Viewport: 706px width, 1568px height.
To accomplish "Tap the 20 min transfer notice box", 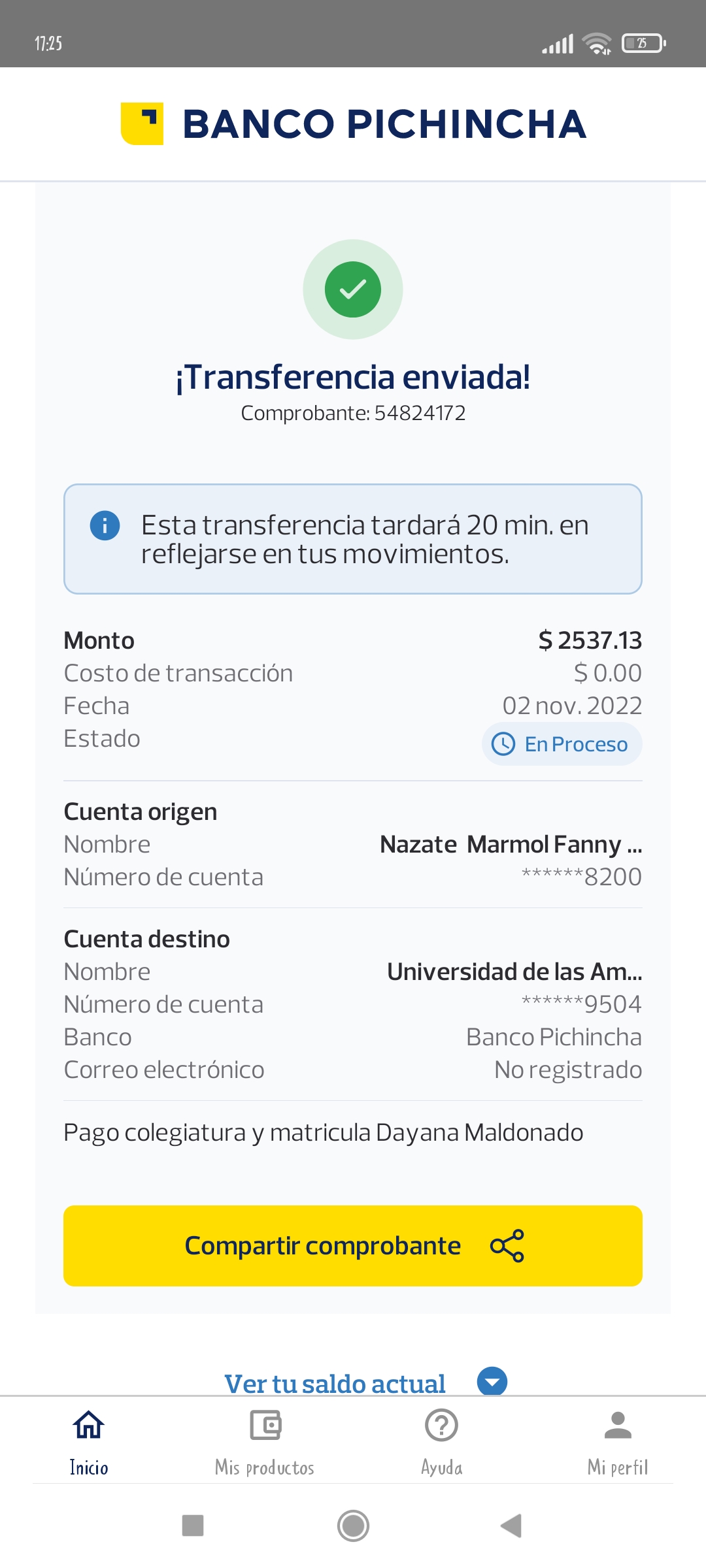I will pyautogui.click(x=353, y=539).
